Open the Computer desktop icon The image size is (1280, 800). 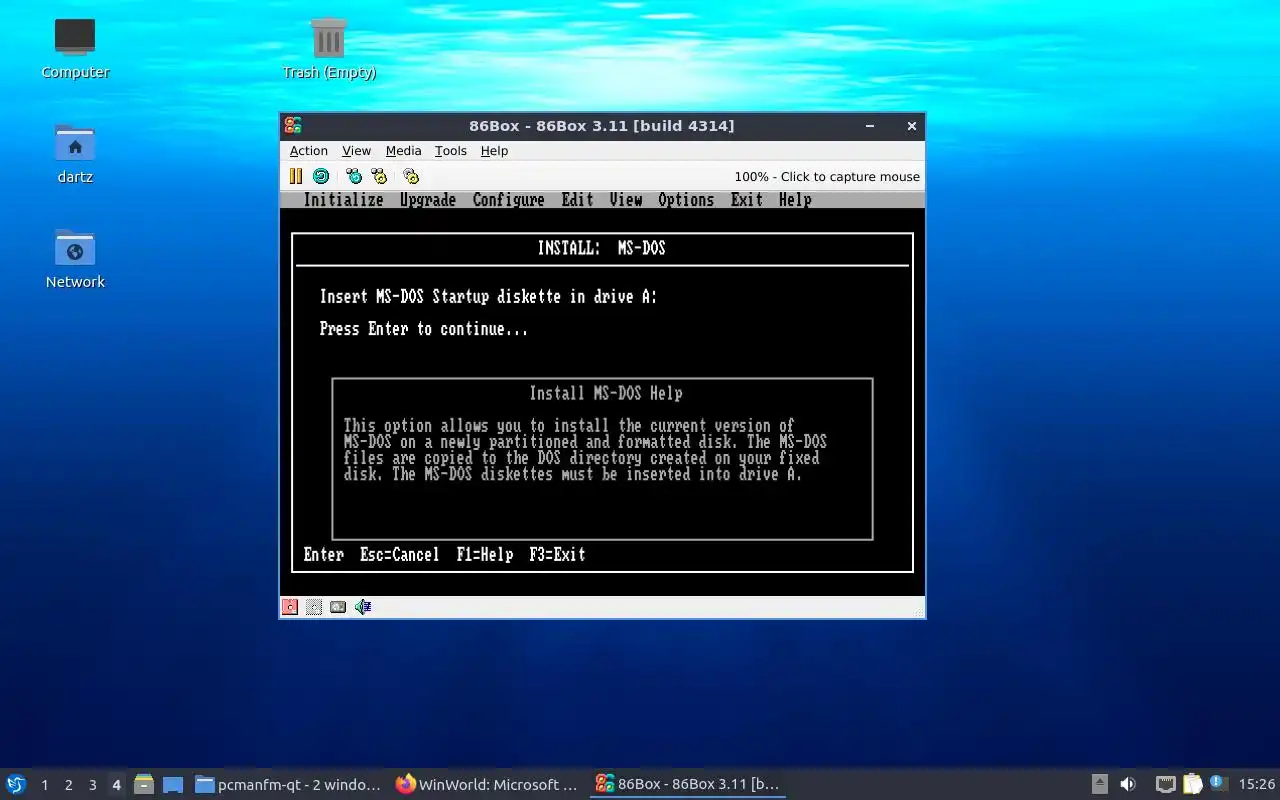tap(75, 48)
